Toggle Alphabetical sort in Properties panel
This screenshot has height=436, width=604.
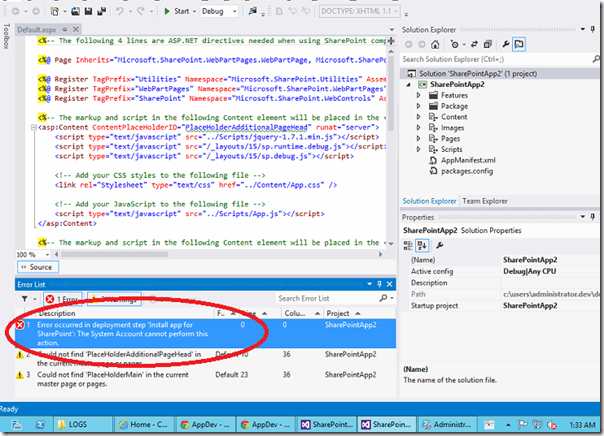422,245
